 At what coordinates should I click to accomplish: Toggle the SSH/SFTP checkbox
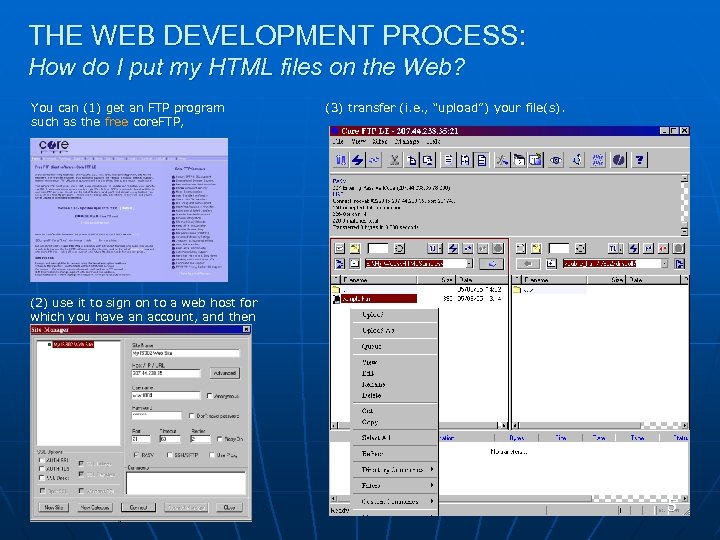169,455
